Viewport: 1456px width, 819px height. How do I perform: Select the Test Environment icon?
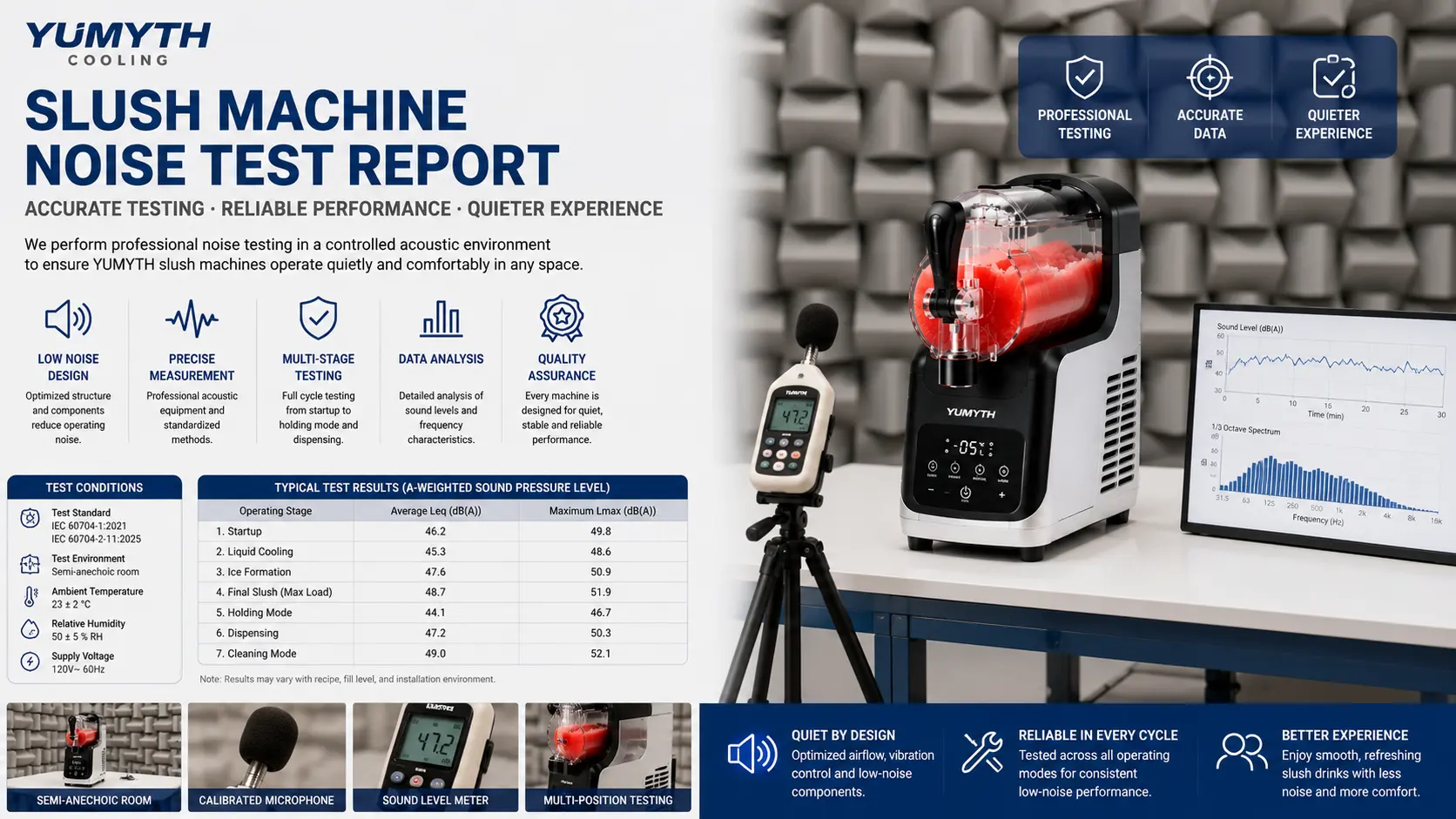point(30,565)
